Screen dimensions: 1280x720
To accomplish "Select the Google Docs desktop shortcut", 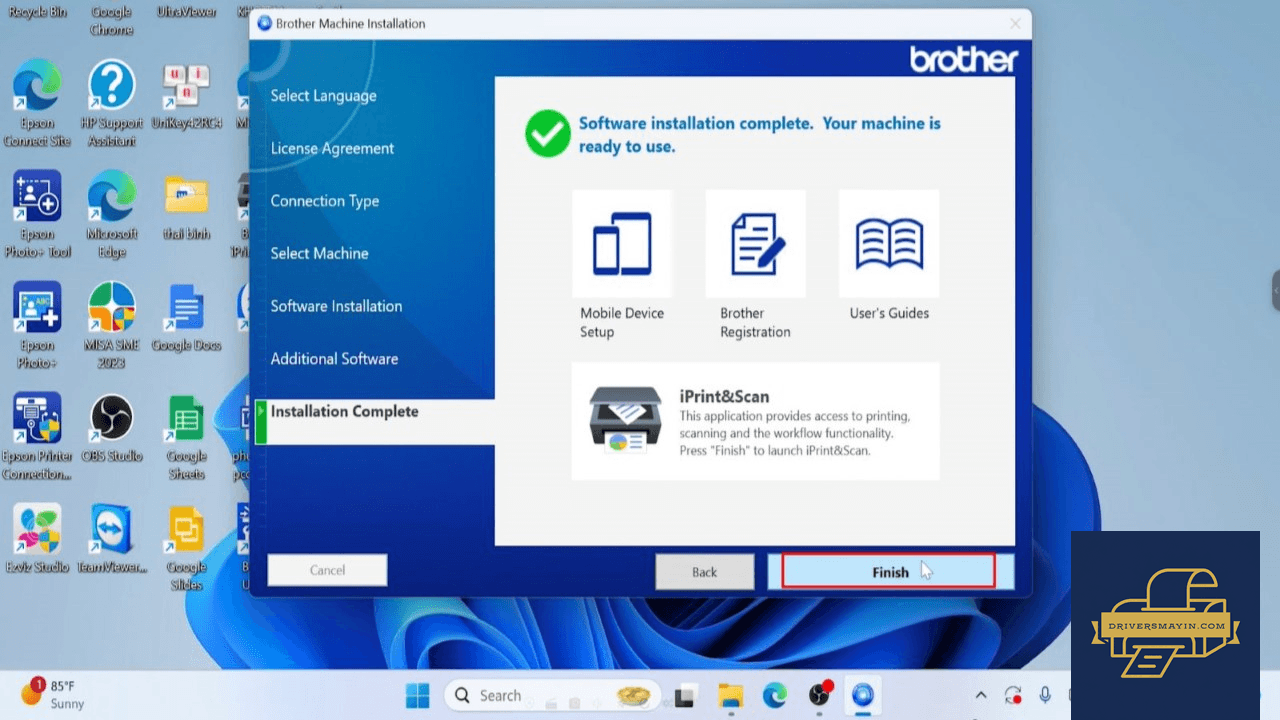I will pos(186,318).
